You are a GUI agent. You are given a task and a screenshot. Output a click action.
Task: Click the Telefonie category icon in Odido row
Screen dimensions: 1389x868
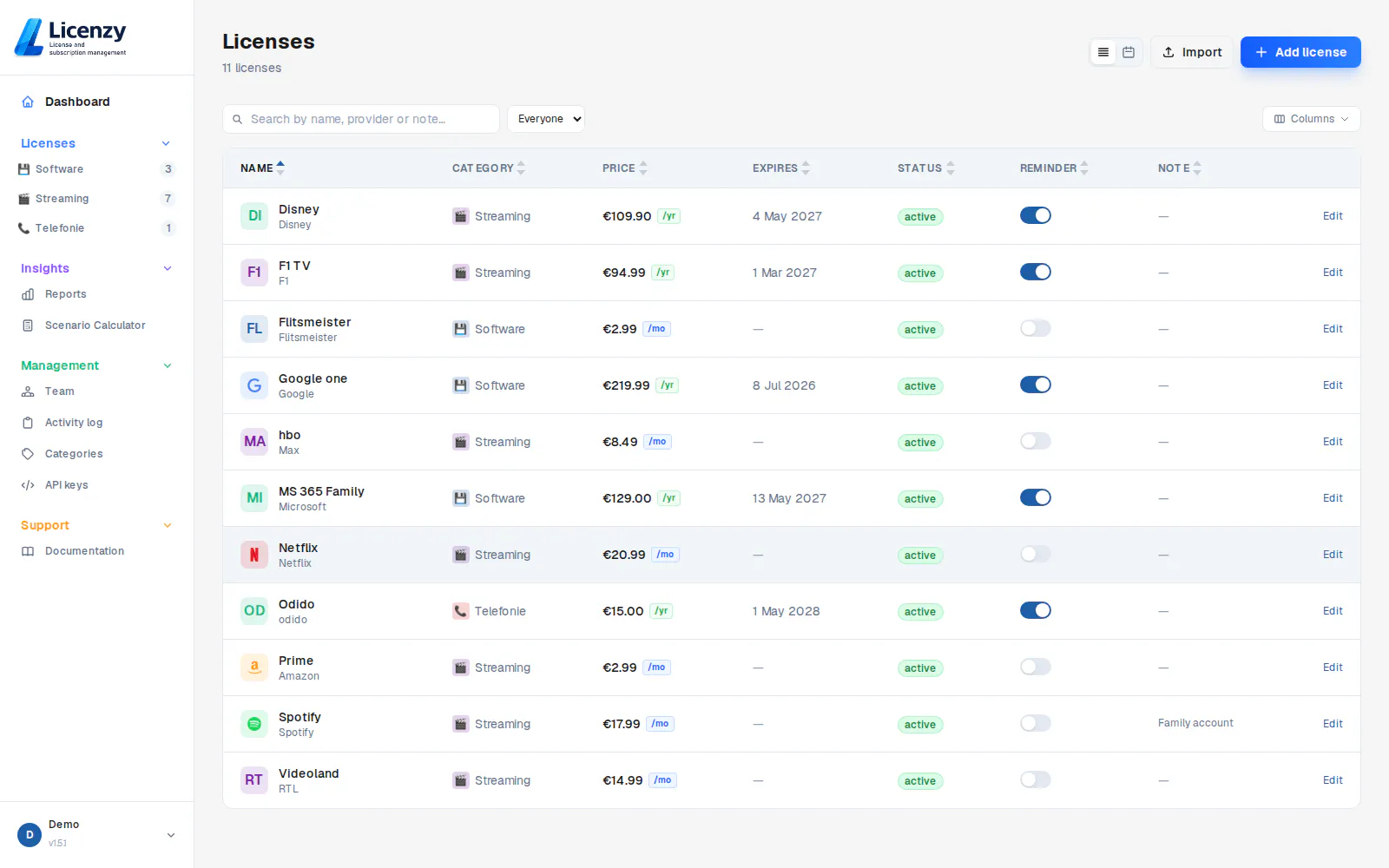tap(460, 611)
